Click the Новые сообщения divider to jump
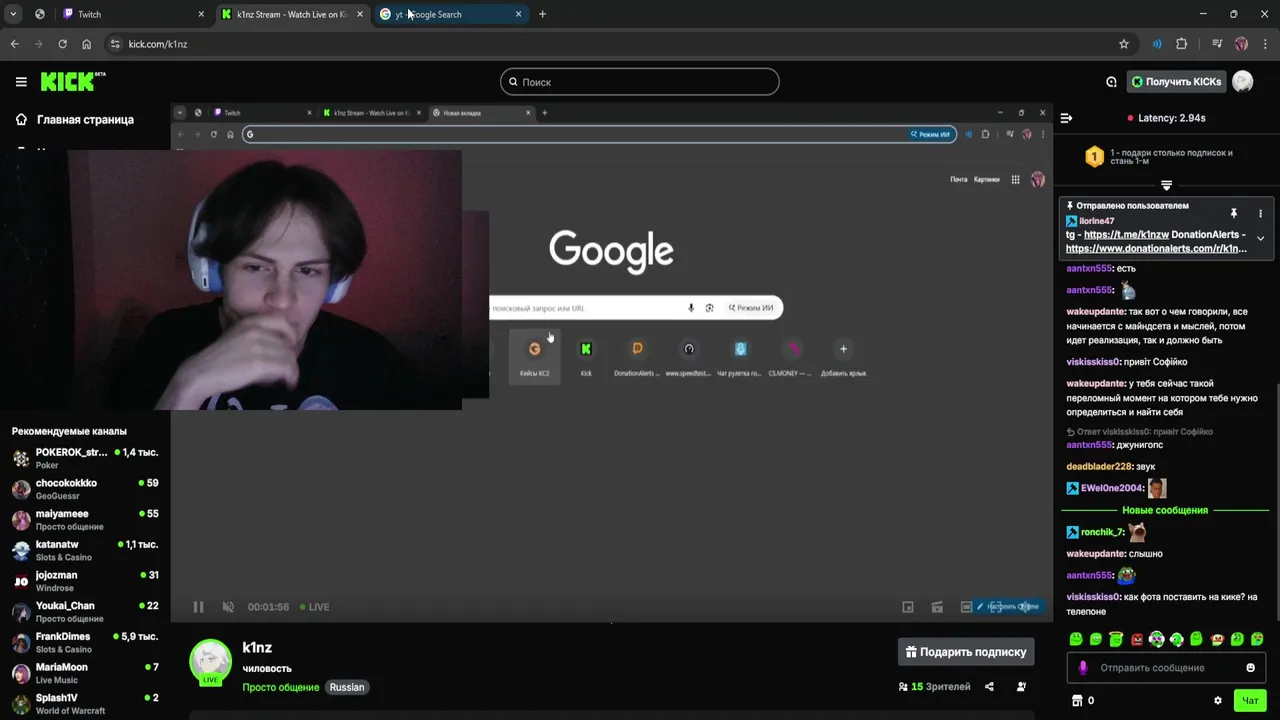 coord(1165,510)
